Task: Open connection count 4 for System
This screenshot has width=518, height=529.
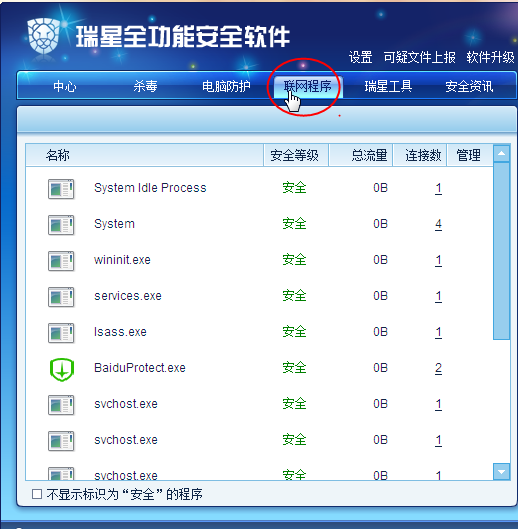Action: [x=438, y=224]
